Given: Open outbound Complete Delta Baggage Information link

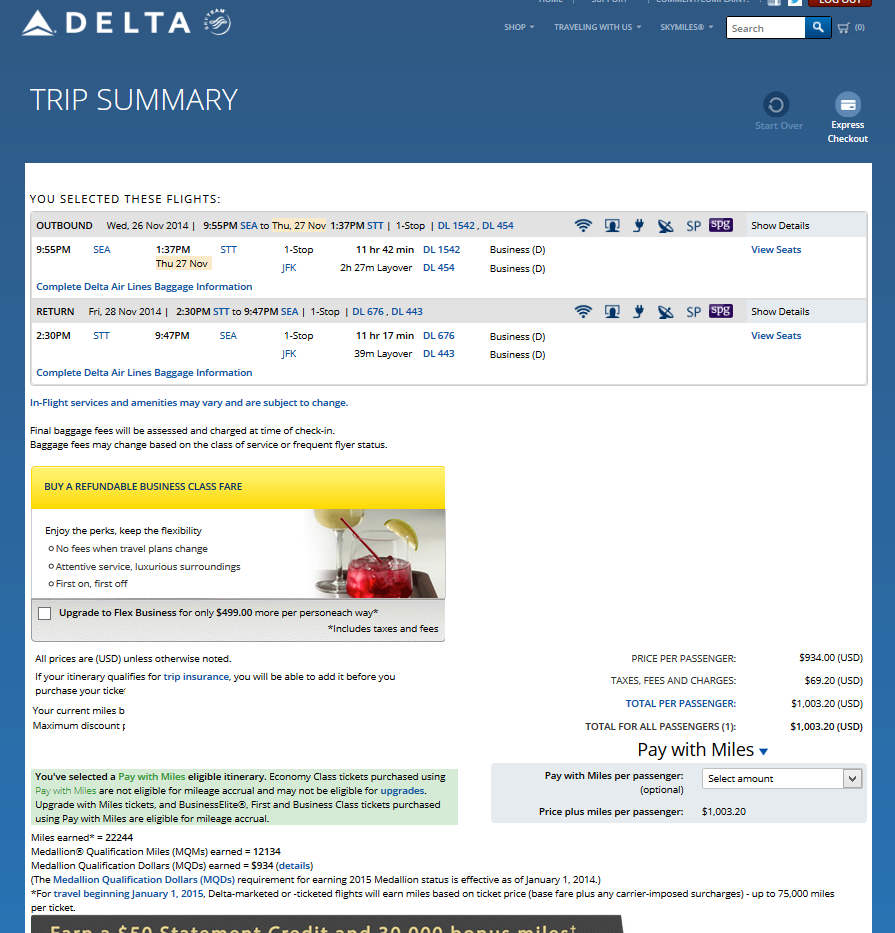Looking at the screenshot, I should pos(144,287).
